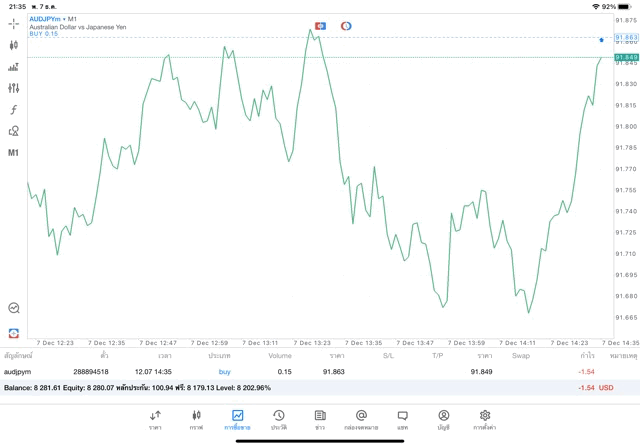Click the red-blue trade panel icon

320,26
